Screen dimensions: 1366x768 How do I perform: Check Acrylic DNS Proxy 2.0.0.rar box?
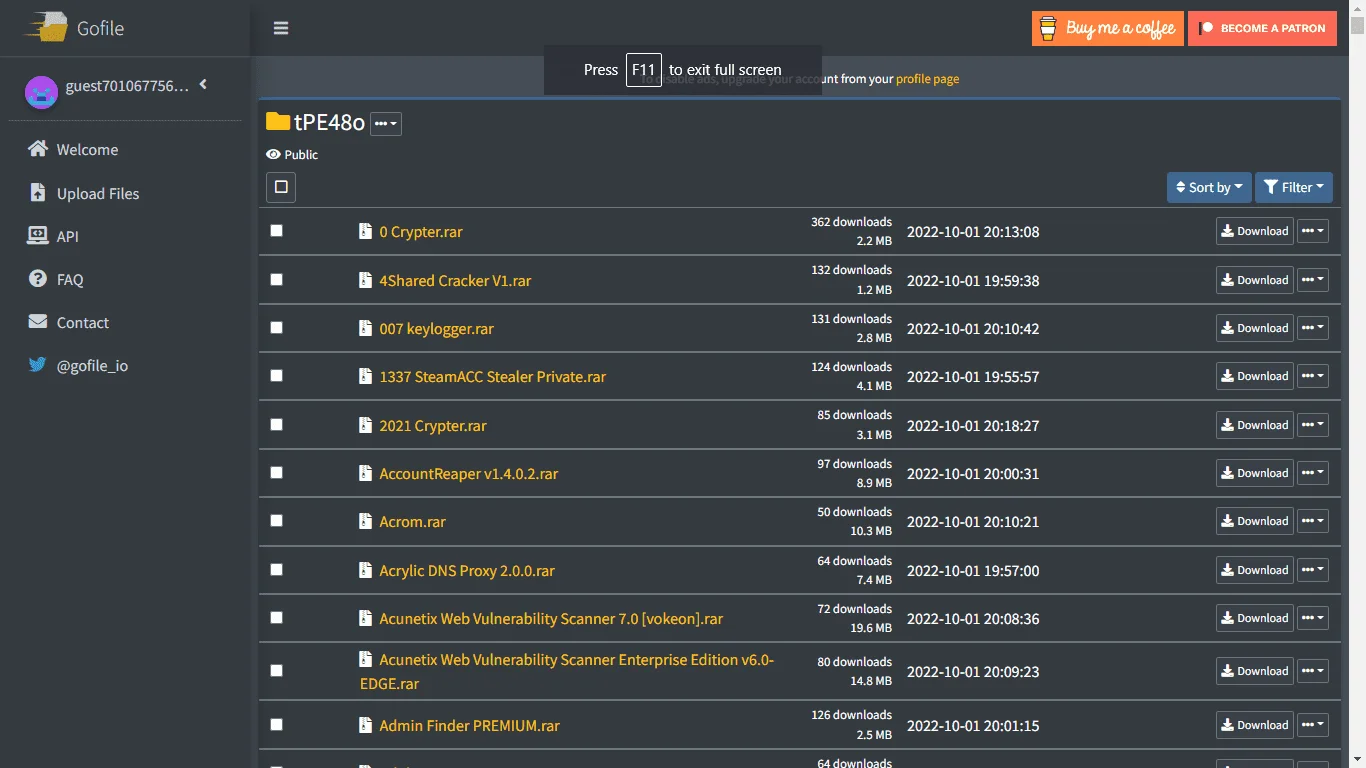pyautogui.click(x=277, y=569)
